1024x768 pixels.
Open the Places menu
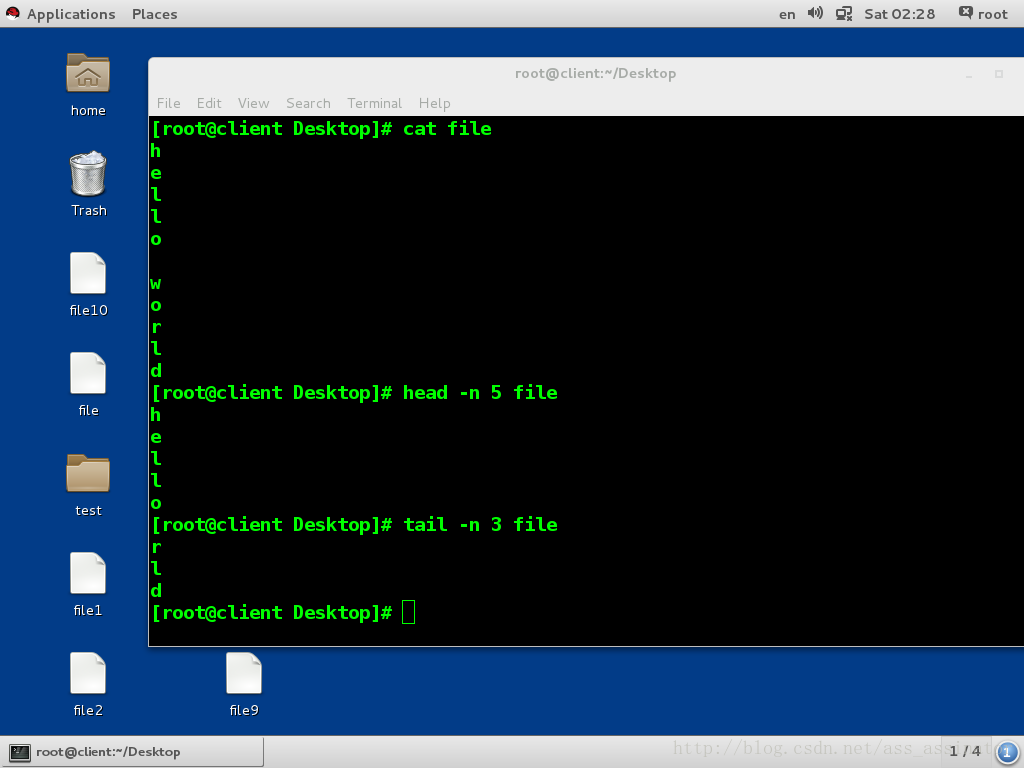155,14
